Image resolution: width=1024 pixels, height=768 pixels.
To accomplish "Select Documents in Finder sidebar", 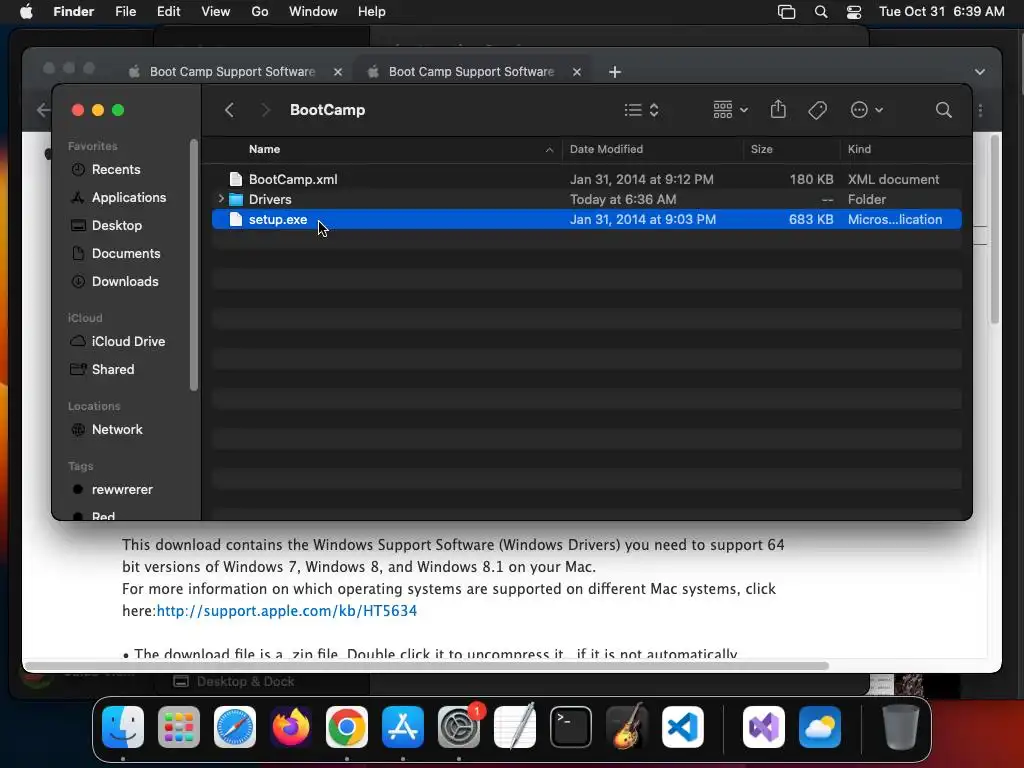I will click(125, 253).
